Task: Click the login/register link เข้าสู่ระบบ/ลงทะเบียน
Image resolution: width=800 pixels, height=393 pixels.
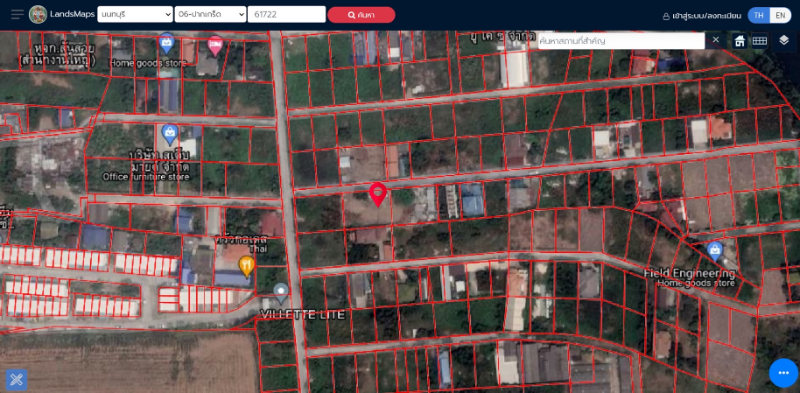Action: point(702,16)
